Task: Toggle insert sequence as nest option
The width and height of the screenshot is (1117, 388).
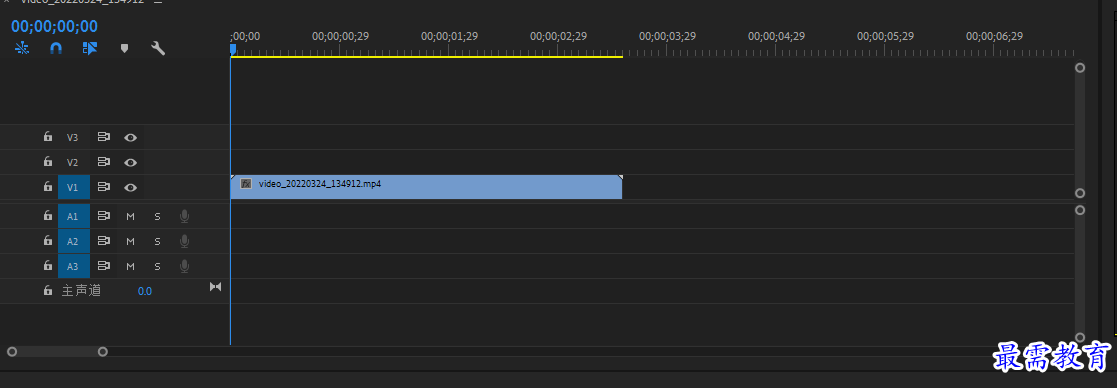Action: pyautogui.click(x=22, y=48)
